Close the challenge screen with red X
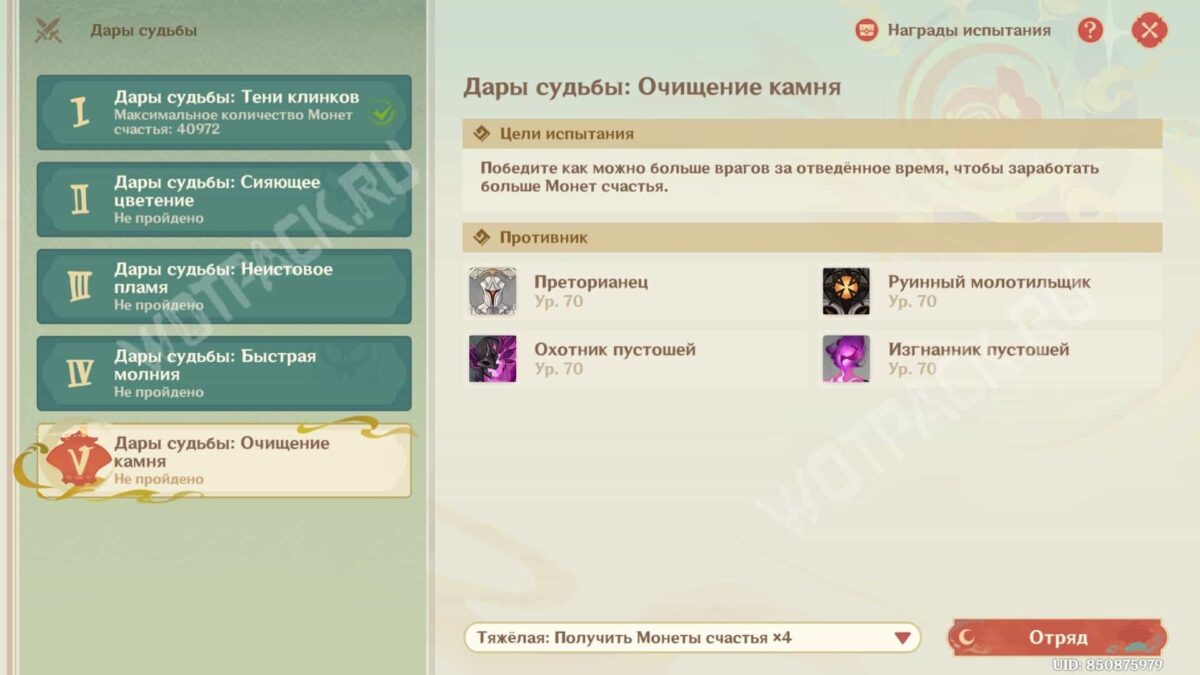This screenshot has width=1200, height=675. coord(1149,30)
